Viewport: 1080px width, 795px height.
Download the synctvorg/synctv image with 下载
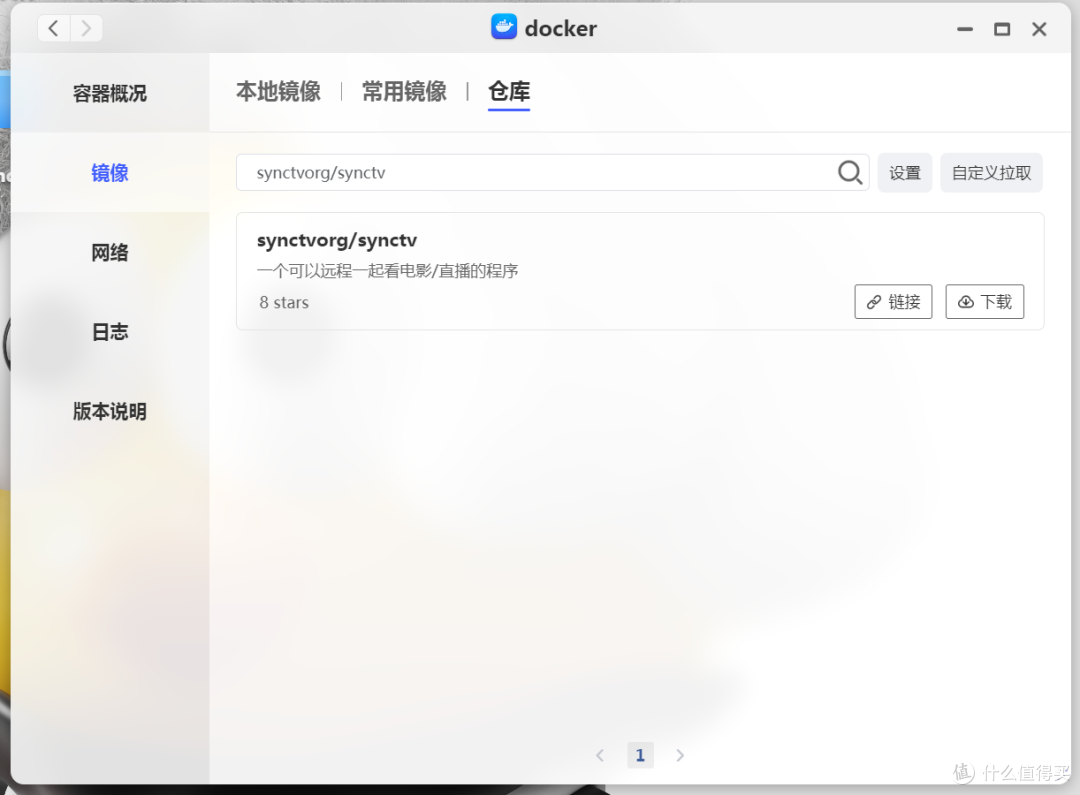click(x=984, y=302)
